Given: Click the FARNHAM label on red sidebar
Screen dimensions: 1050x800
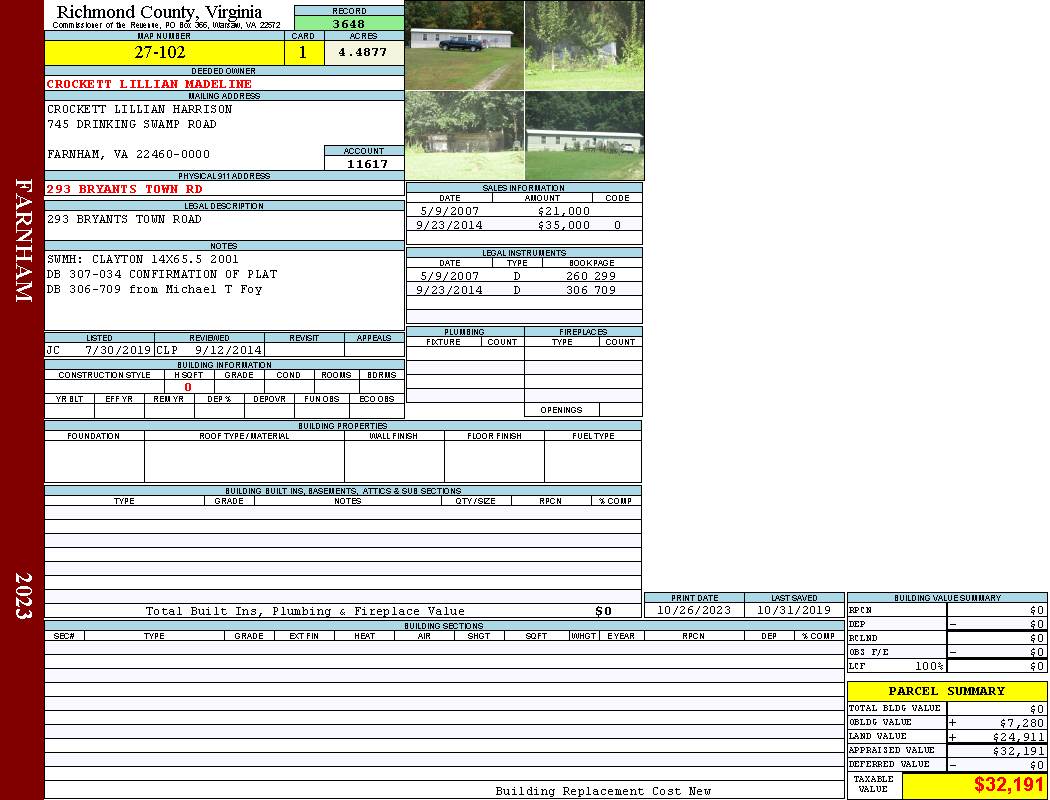Looking at the screenshot, I should click(x=23, y=240).
